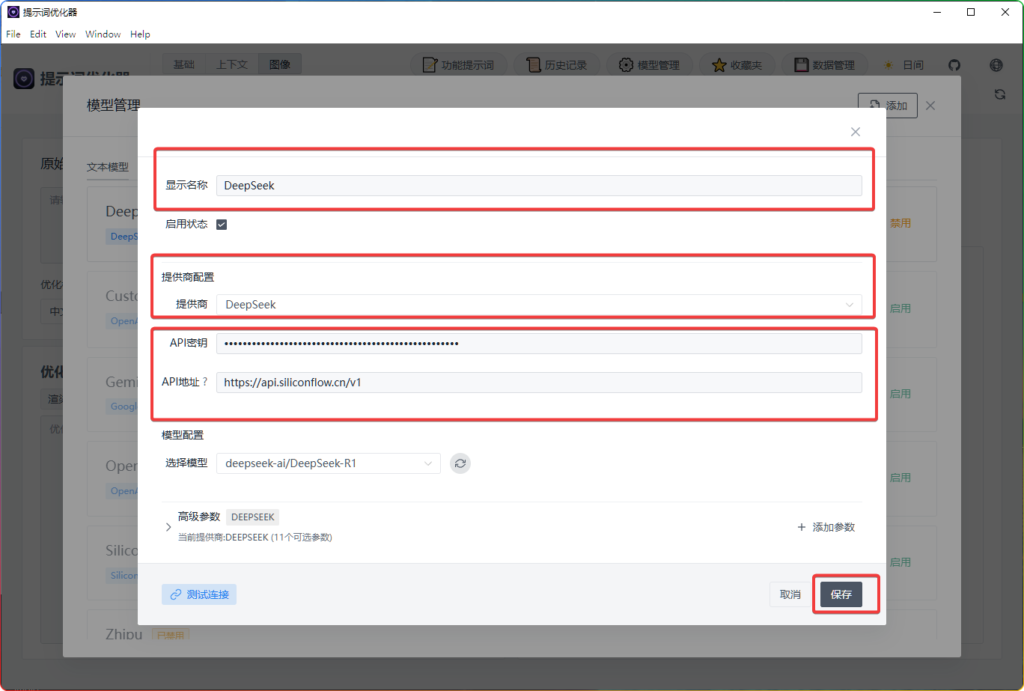Image resolution: width=1024 pixels, height=691 pixels.
Task: Uncheck the enabled status checkbox
Action: pyautogui.click(x=222, y=224)
